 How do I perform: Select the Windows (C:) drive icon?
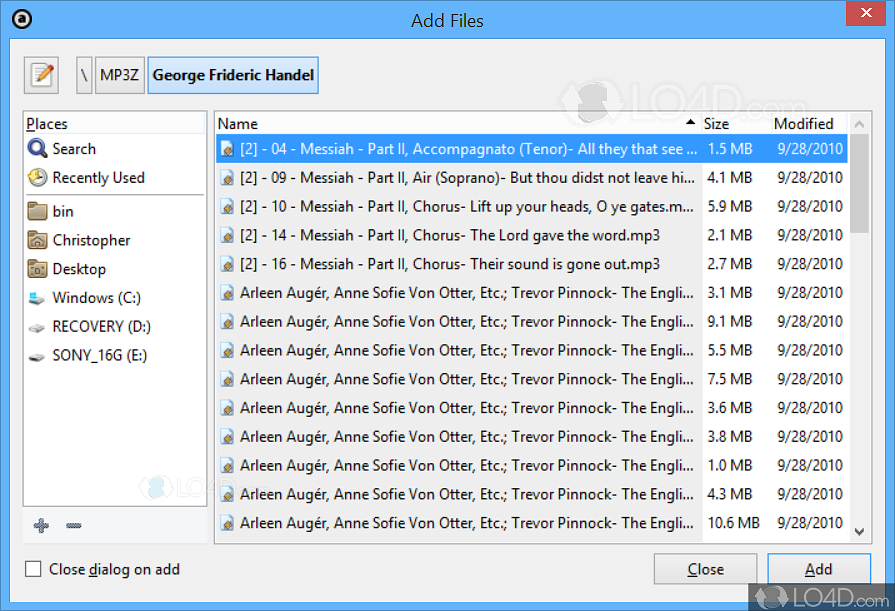pyautogui.click(x=37, y=298)
